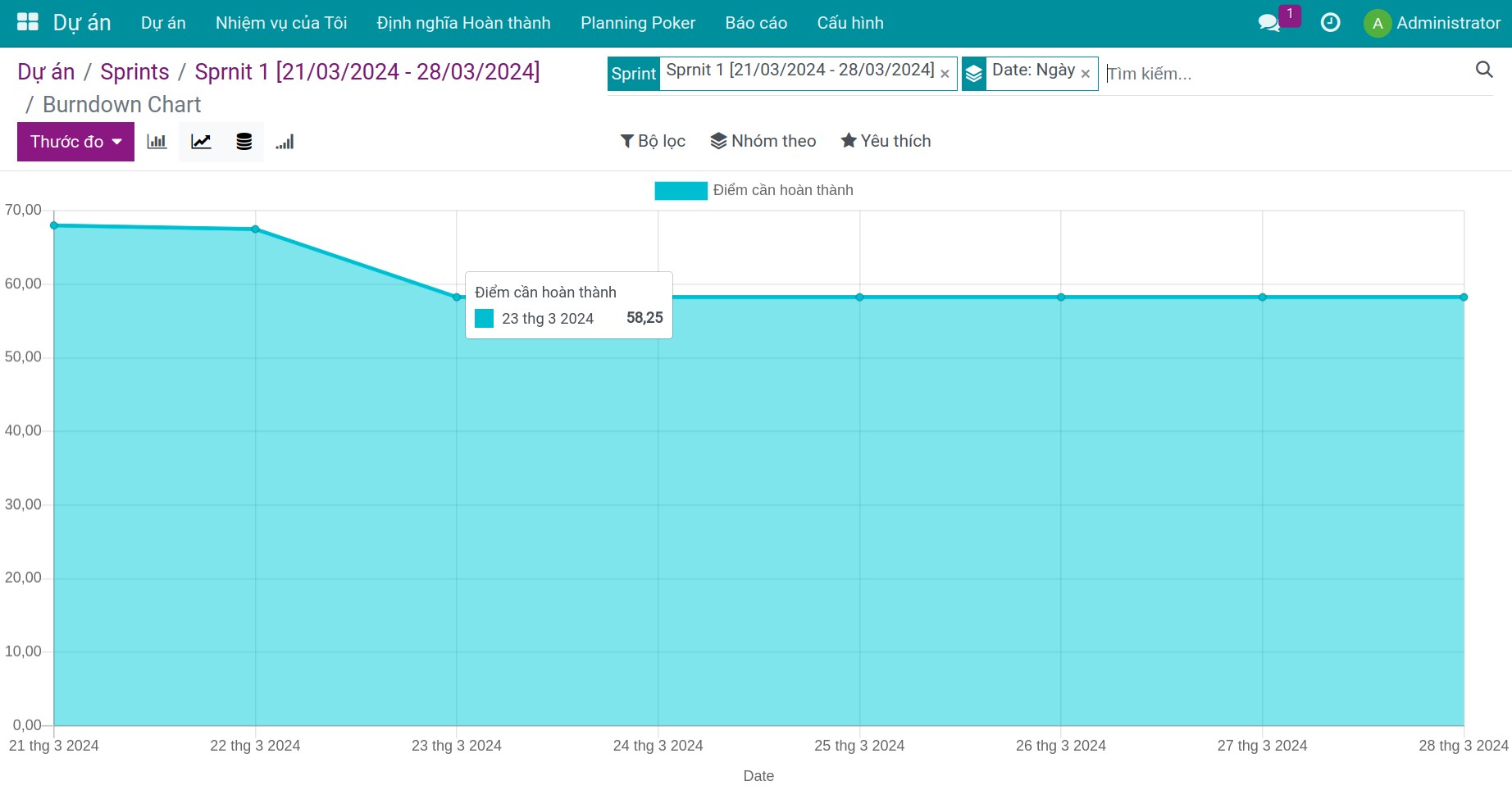Image resolution: width=1512 pixels, height=790 pixels.
Task: Open the Yêu thích favorites dropdown
Action: click(x=886, y=141)
